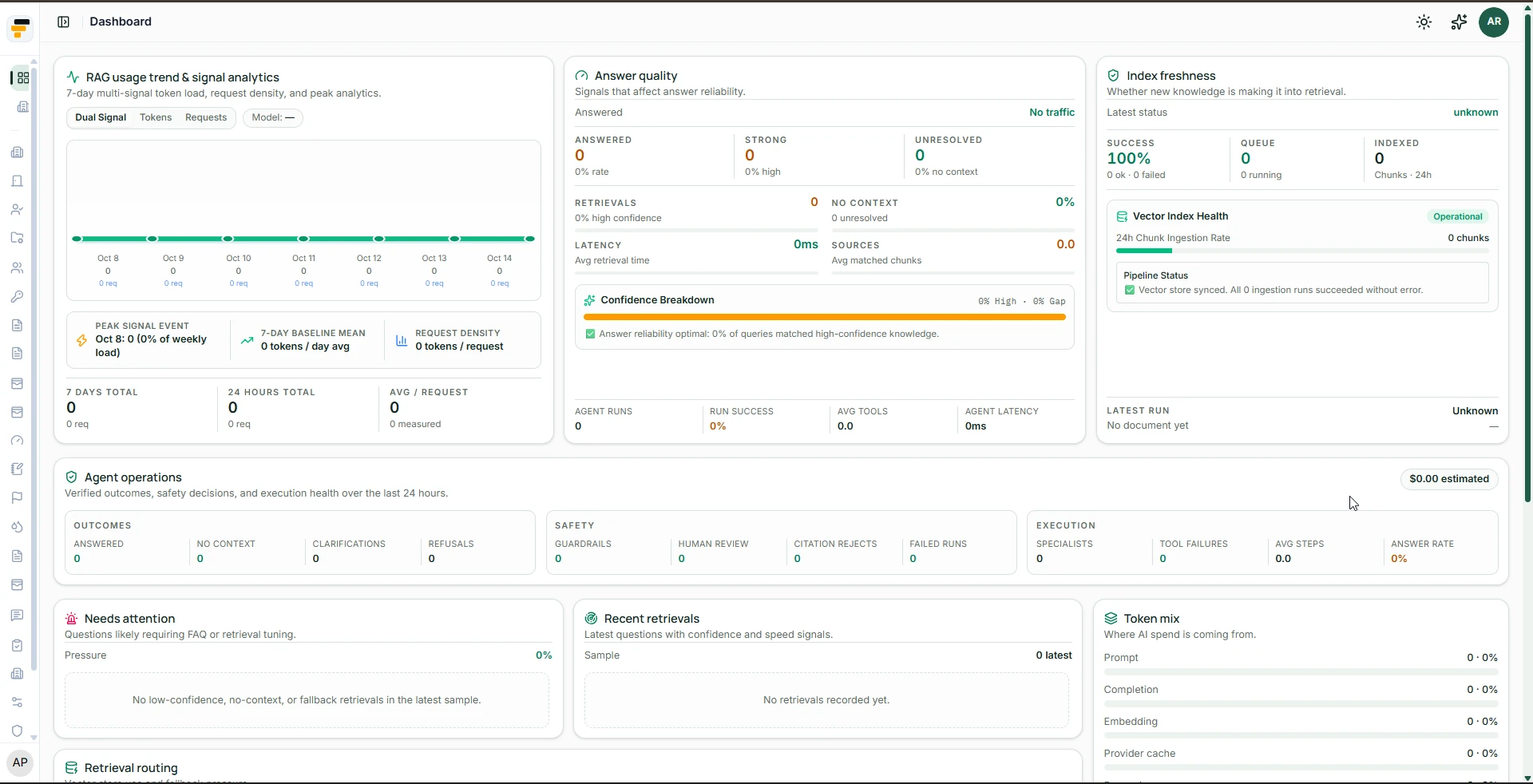Click the AP avatar at sidebar bottom

(x=20, y=762)
